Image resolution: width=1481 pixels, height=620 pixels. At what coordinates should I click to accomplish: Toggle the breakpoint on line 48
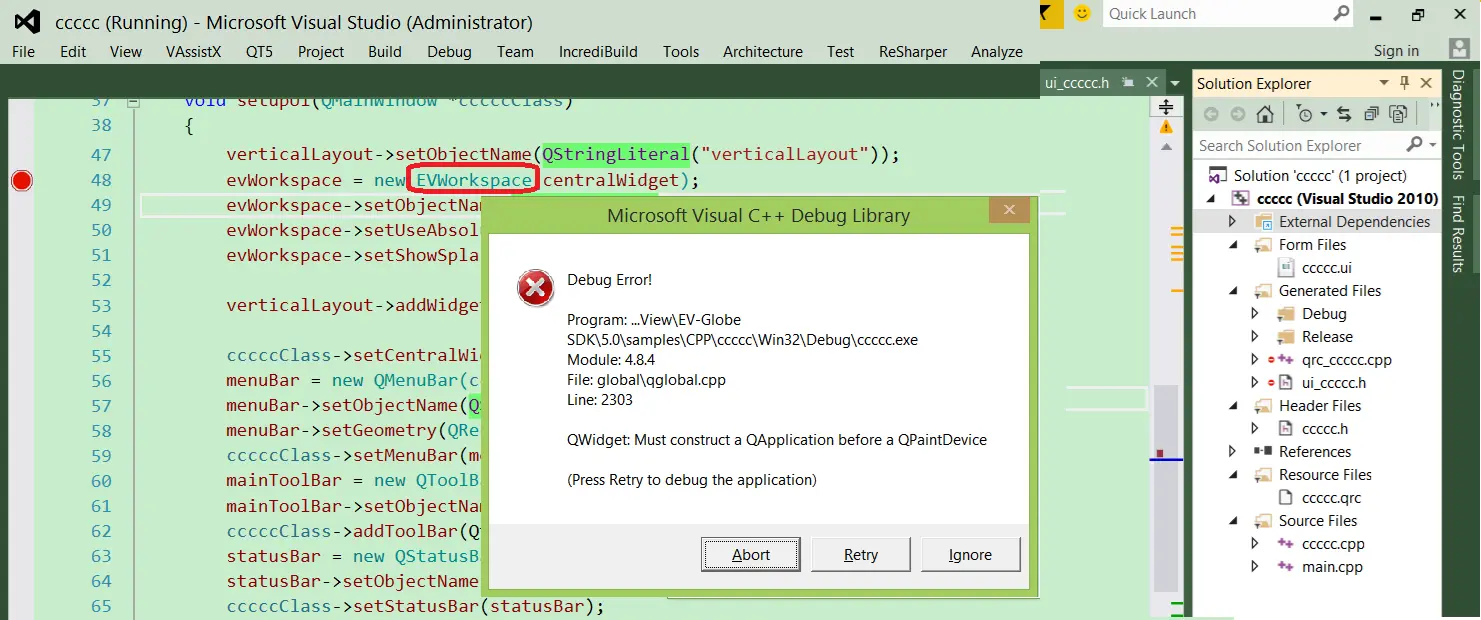21,180
